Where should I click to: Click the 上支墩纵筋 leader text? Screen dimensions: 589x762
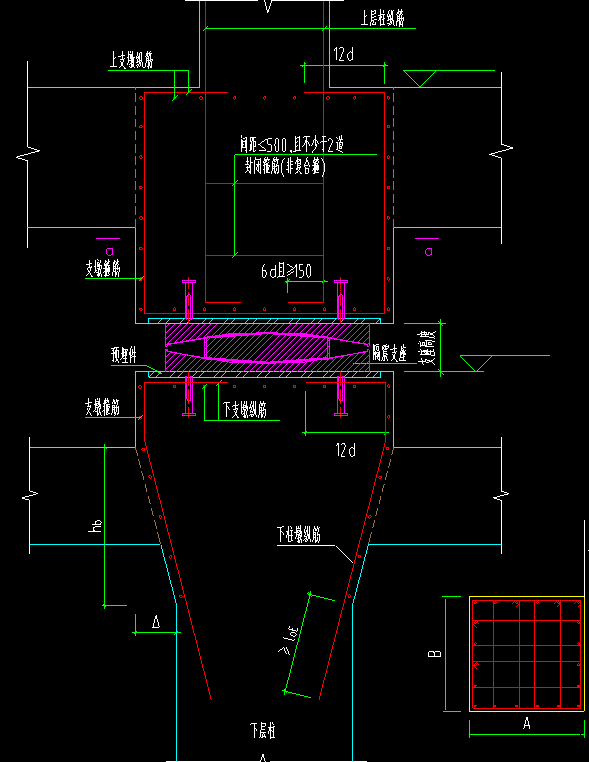pyautogui.click(x=132, y=61)
